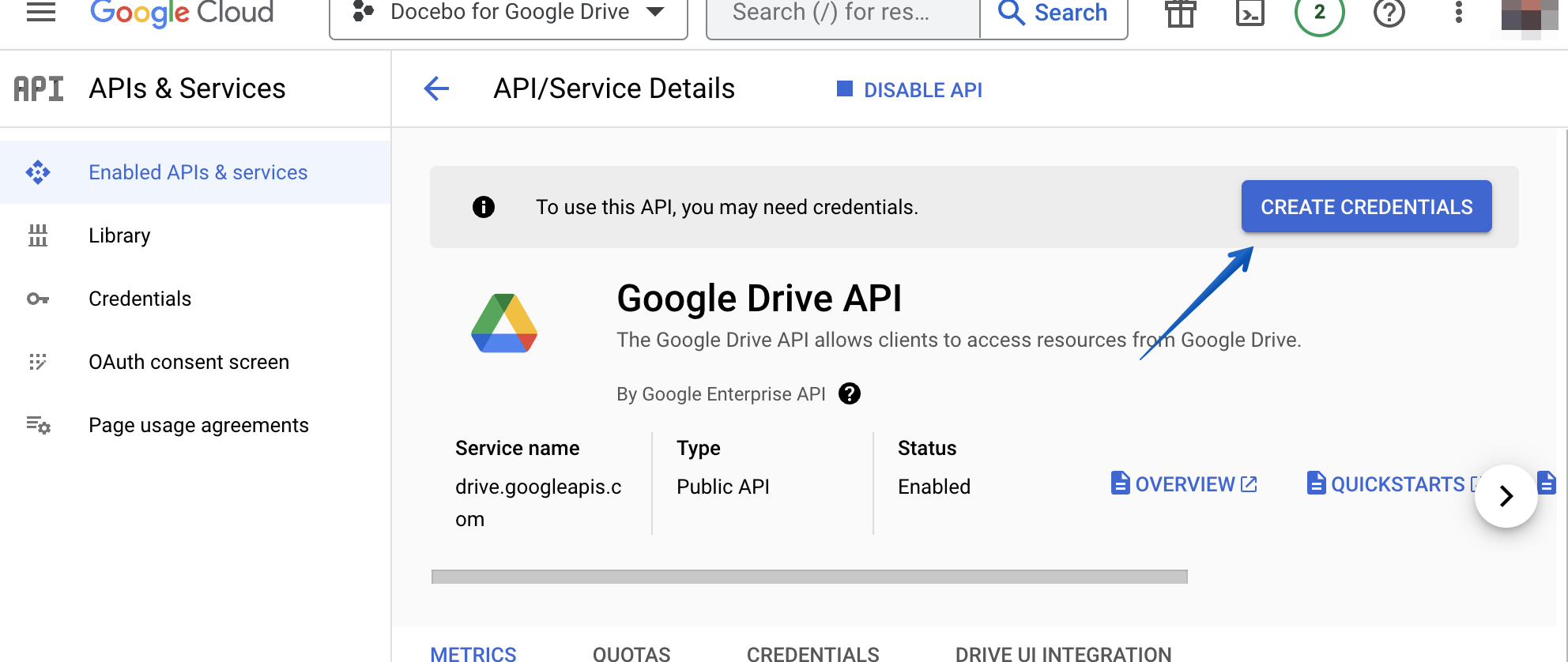The height and width of the screenshot is (662, 1568).
Task: Click the Google Drive API heading
Action: click(x=759, y=299)
